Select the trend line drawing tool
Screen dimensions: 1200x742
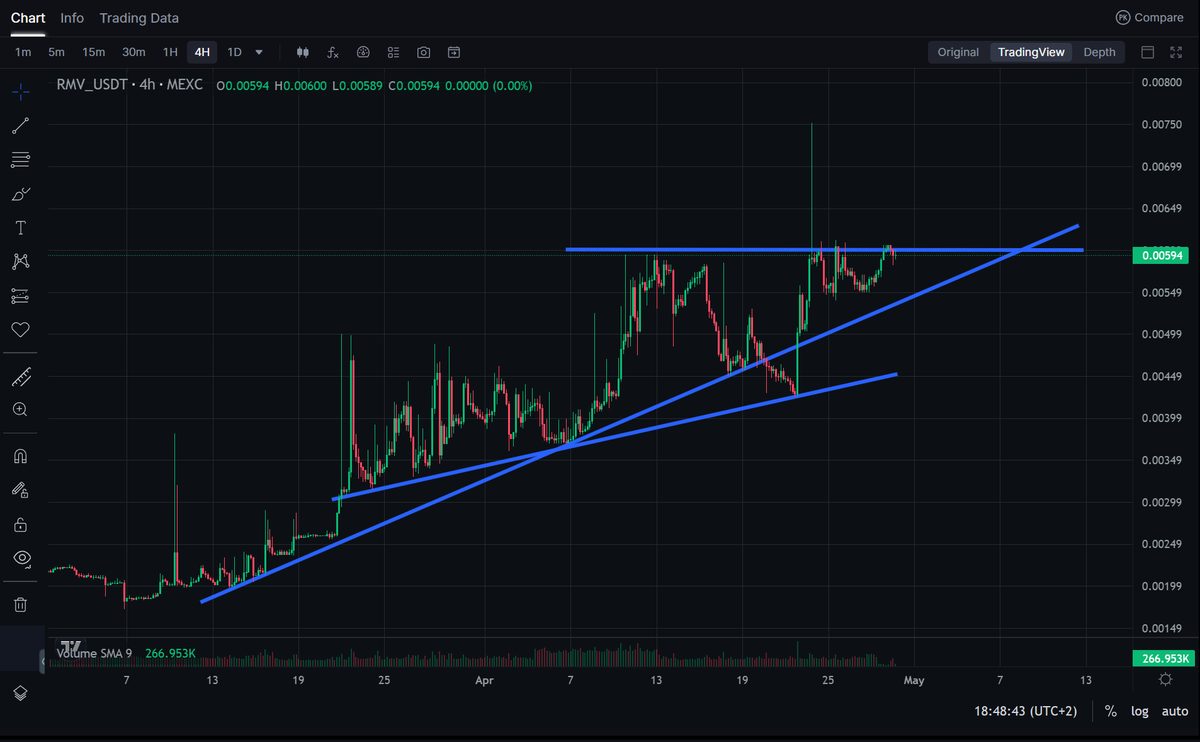[20, 125]
